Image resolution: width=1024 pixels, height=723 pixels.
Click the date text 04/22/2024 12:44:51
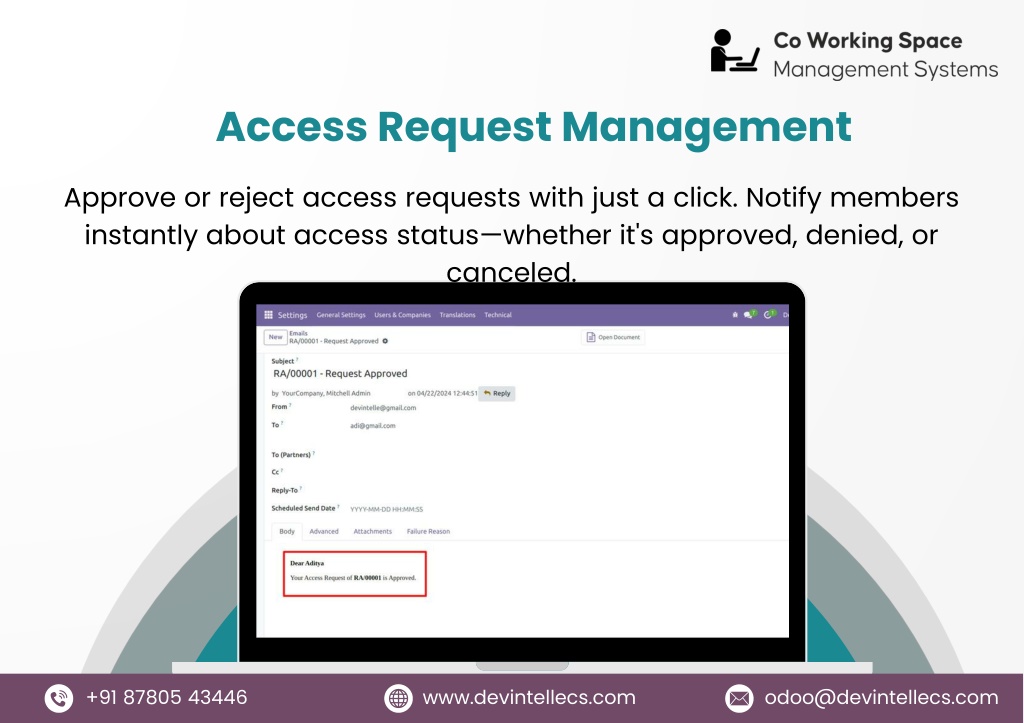(447, 393)
